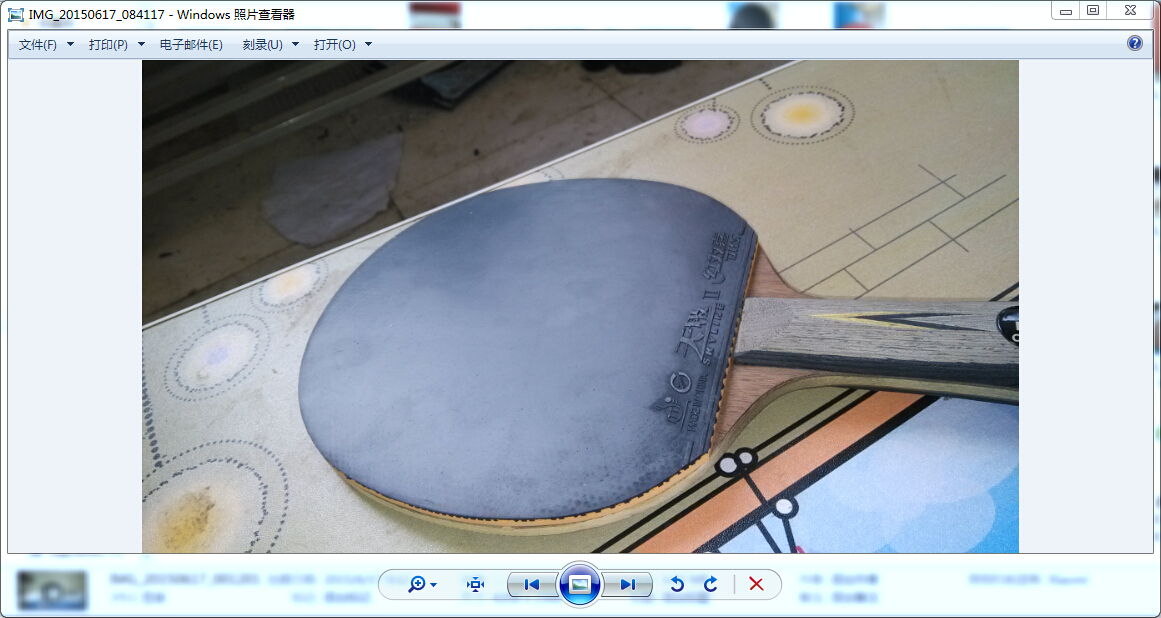Expand the arrow beside 刻录(U)
Screen dimensions: 1161x618
[x=296, y=45]
